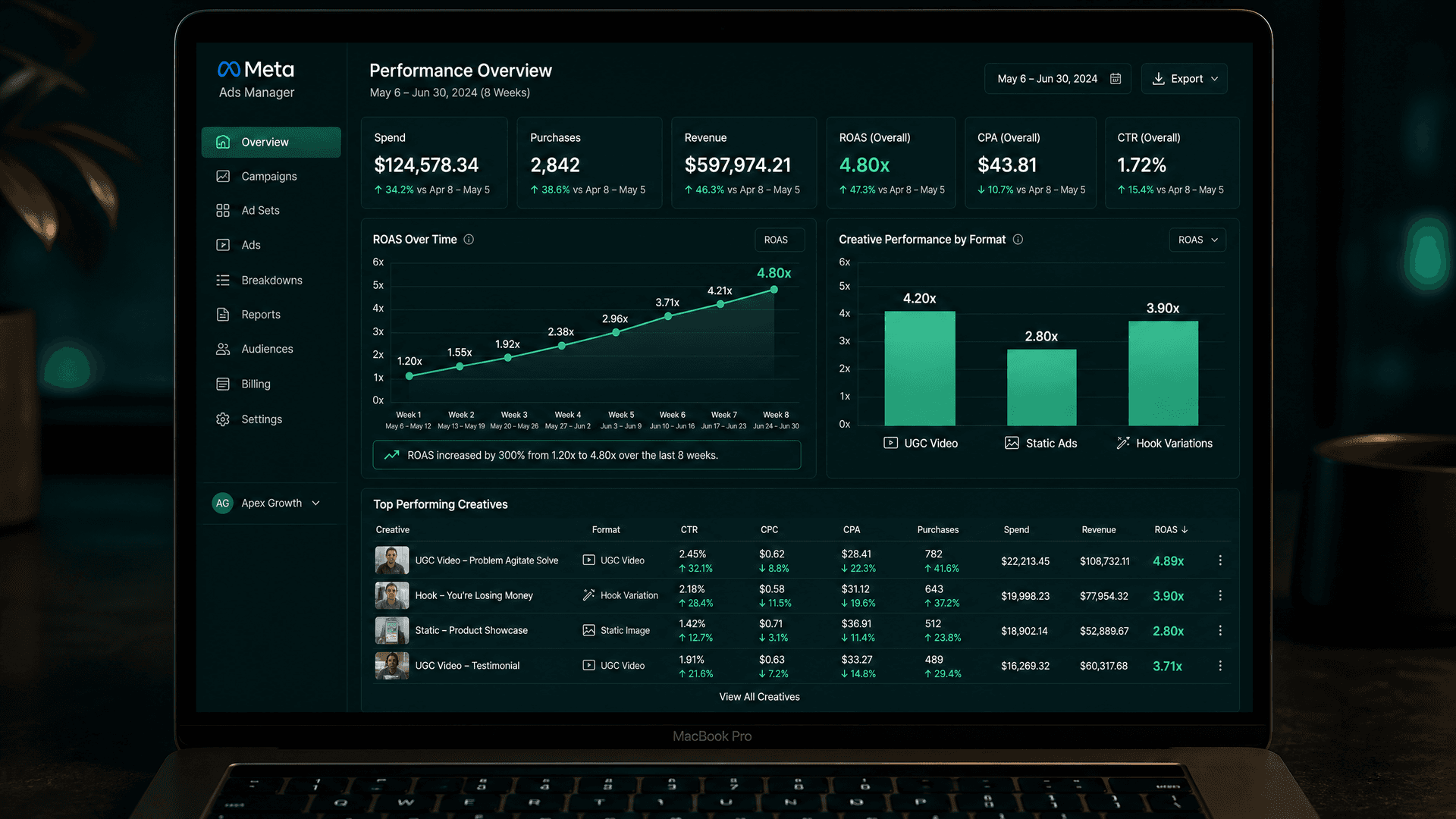Click info icon beside ROAS Over Time
Image resolution: width=1456 pixels, height=819 pixels.
coord(469,240)
